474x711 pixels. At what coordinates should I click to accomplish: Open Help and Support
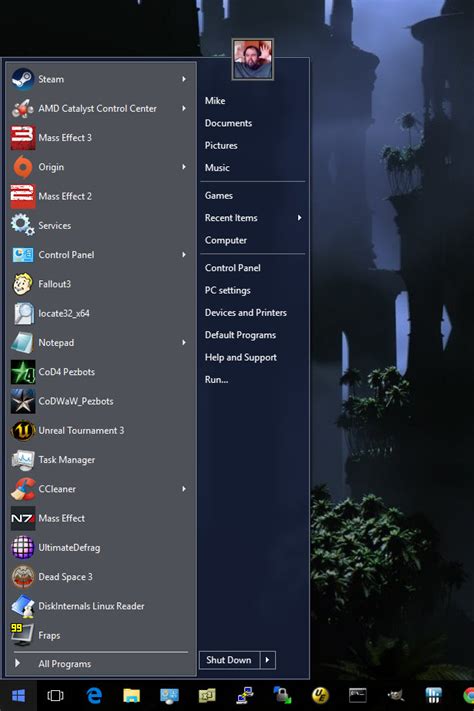click(240, 357)
